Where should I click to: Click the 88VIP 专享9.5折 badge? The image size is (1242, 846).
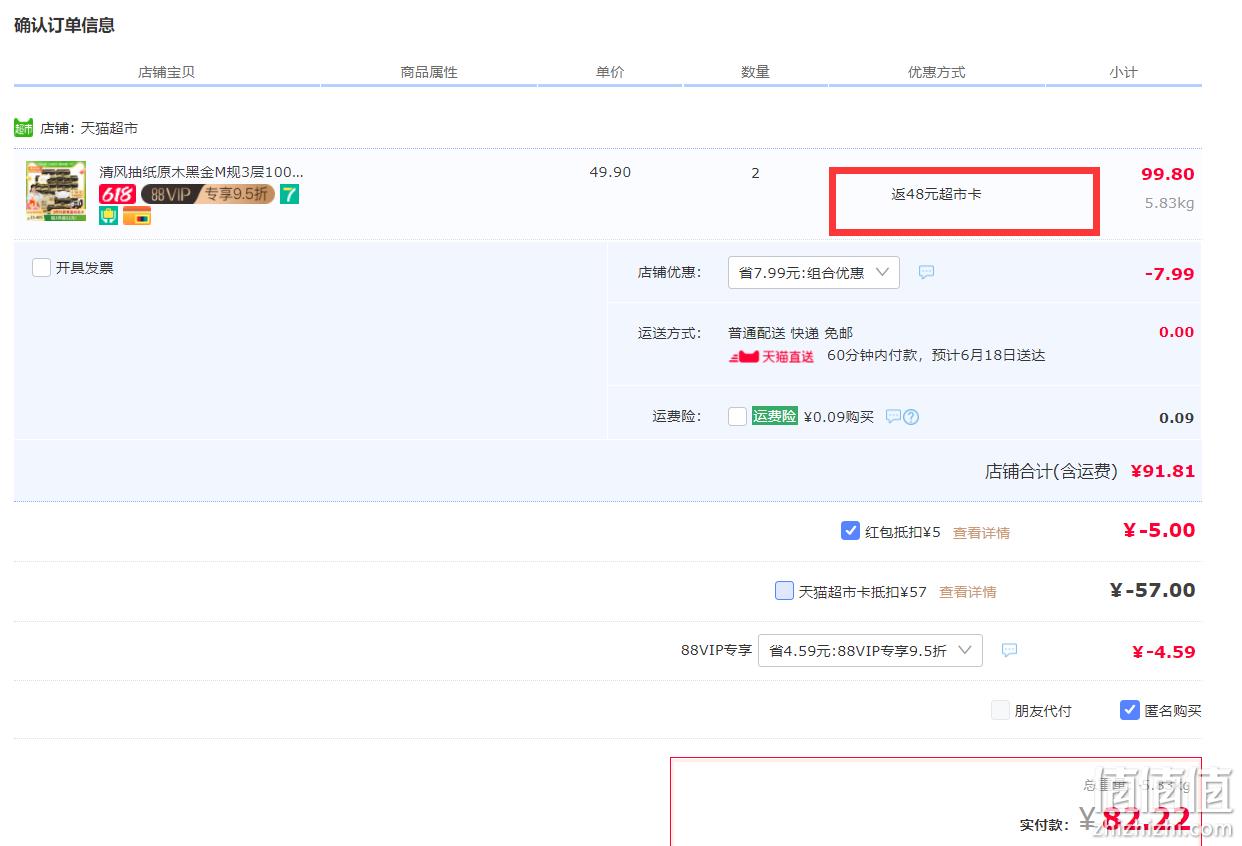tap(208, 194)
